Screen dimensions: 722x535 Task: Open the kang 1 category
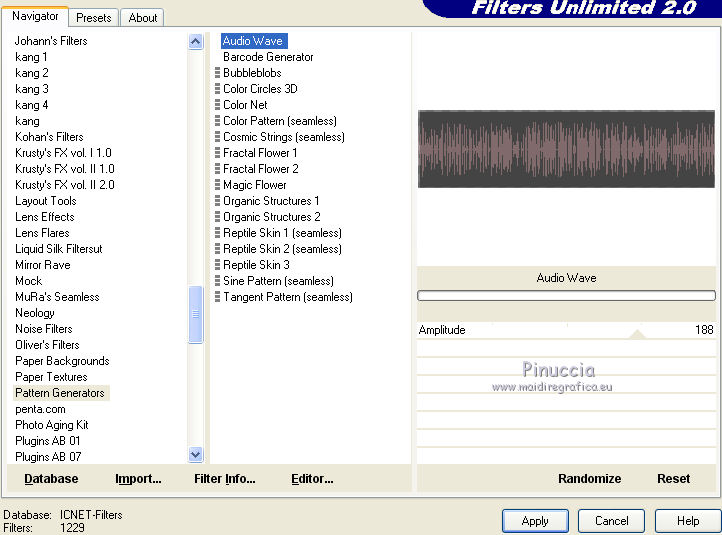pyautogui.click(x=31, y=57)
